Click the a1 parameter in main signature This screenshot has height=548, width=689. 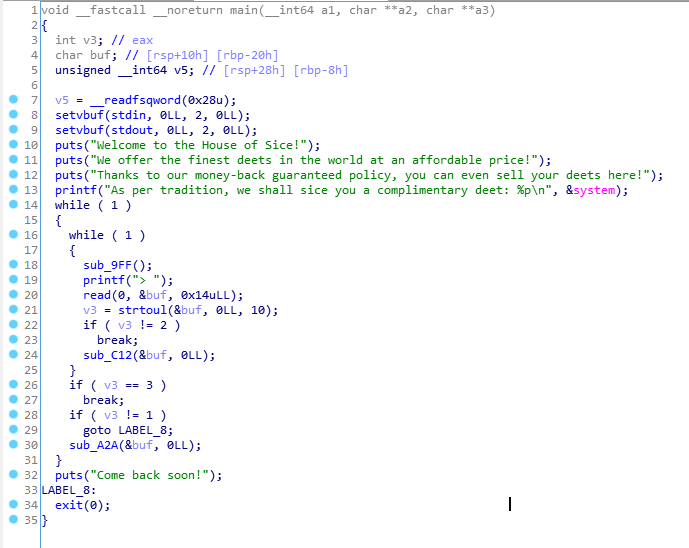pyautogui.click(x=328, y=10)
